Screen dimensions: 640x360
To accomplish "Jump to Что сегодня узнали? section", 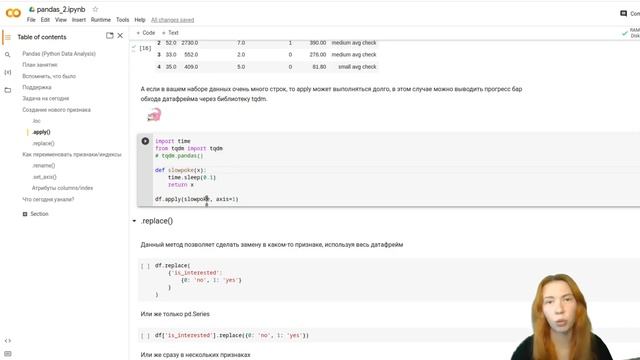I will (48, 200).
